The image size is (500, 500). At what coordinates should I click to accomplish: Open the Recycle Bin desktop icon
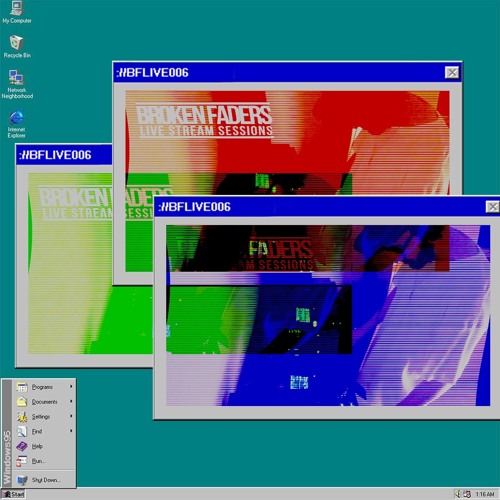[x=17, y=46]
